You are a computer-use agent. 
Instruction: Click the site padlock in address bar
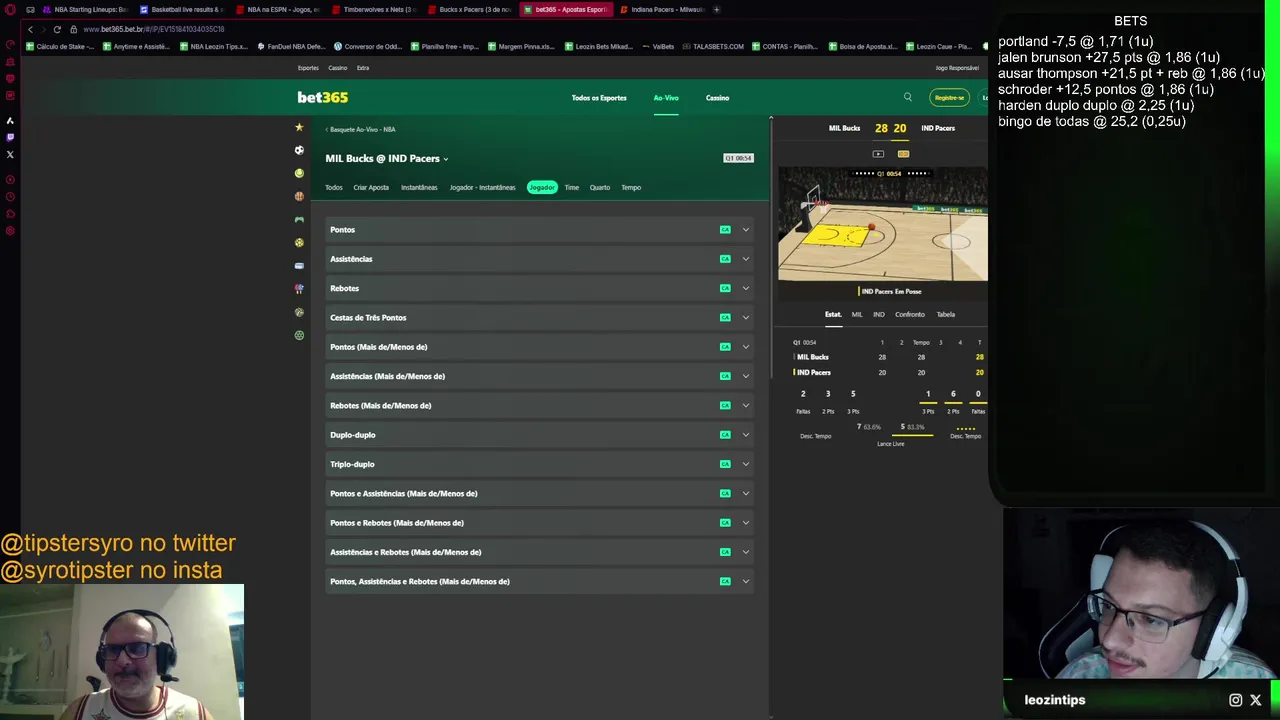point(74,29)
